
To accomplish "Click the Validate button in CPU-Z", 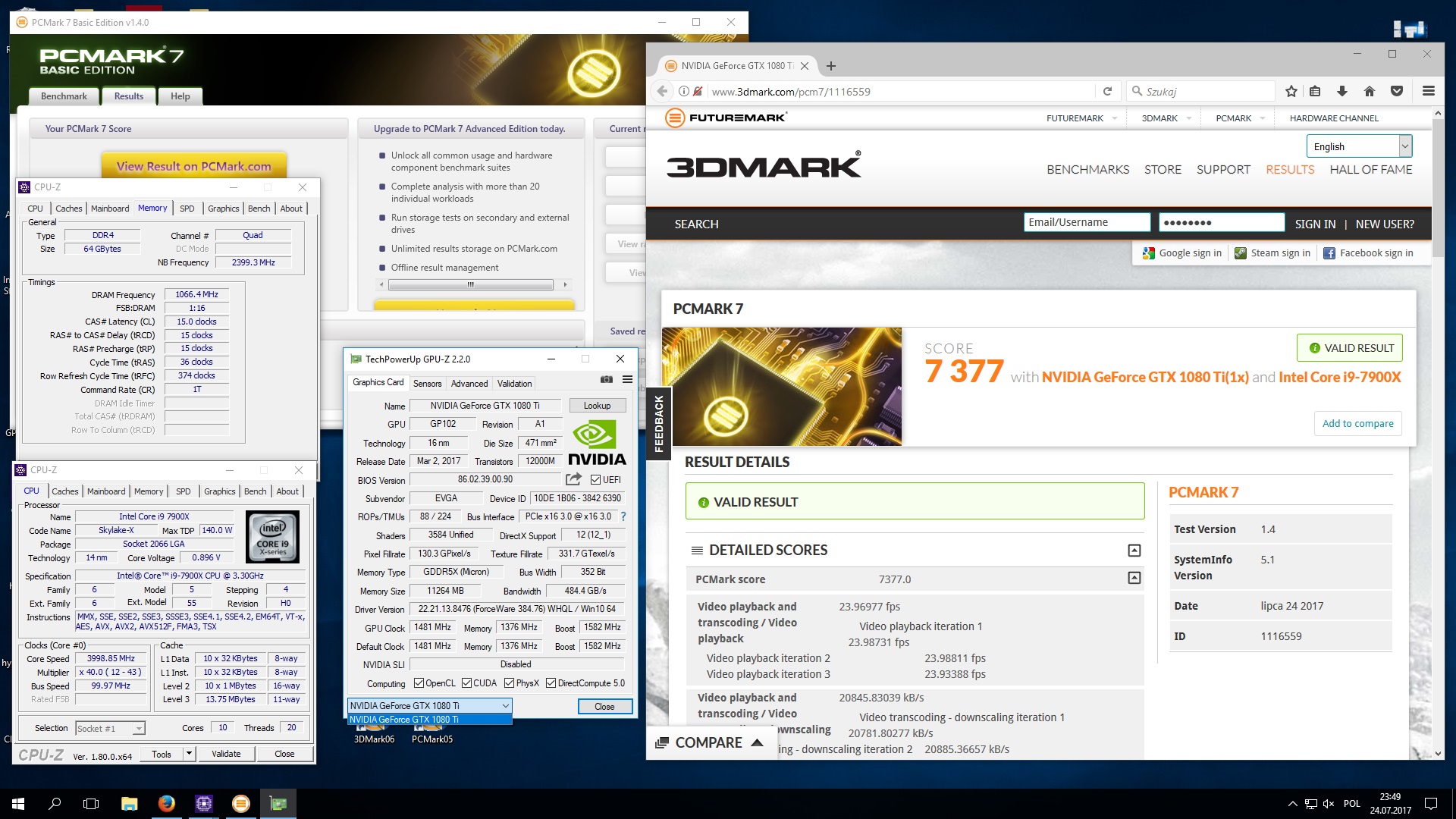I will (226, 754).
